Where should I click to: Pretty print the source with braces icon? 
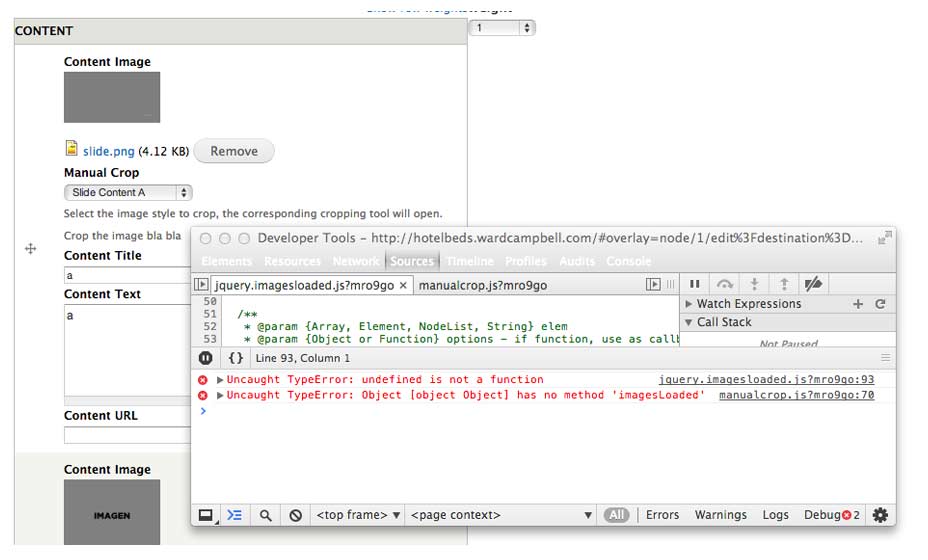point(235,357)
